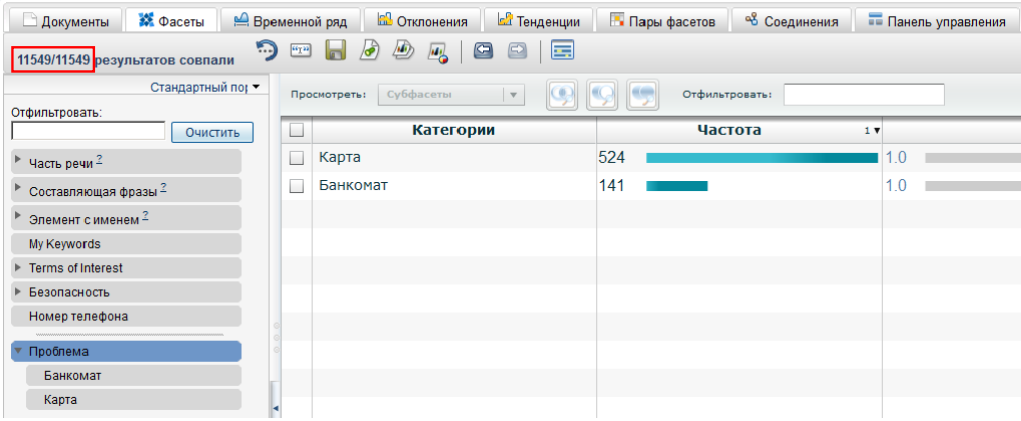The width and height of the screenshot is (1021, 421).
Task: Click middle magnifier search button in facet toolbar
Action: point(602,96)
